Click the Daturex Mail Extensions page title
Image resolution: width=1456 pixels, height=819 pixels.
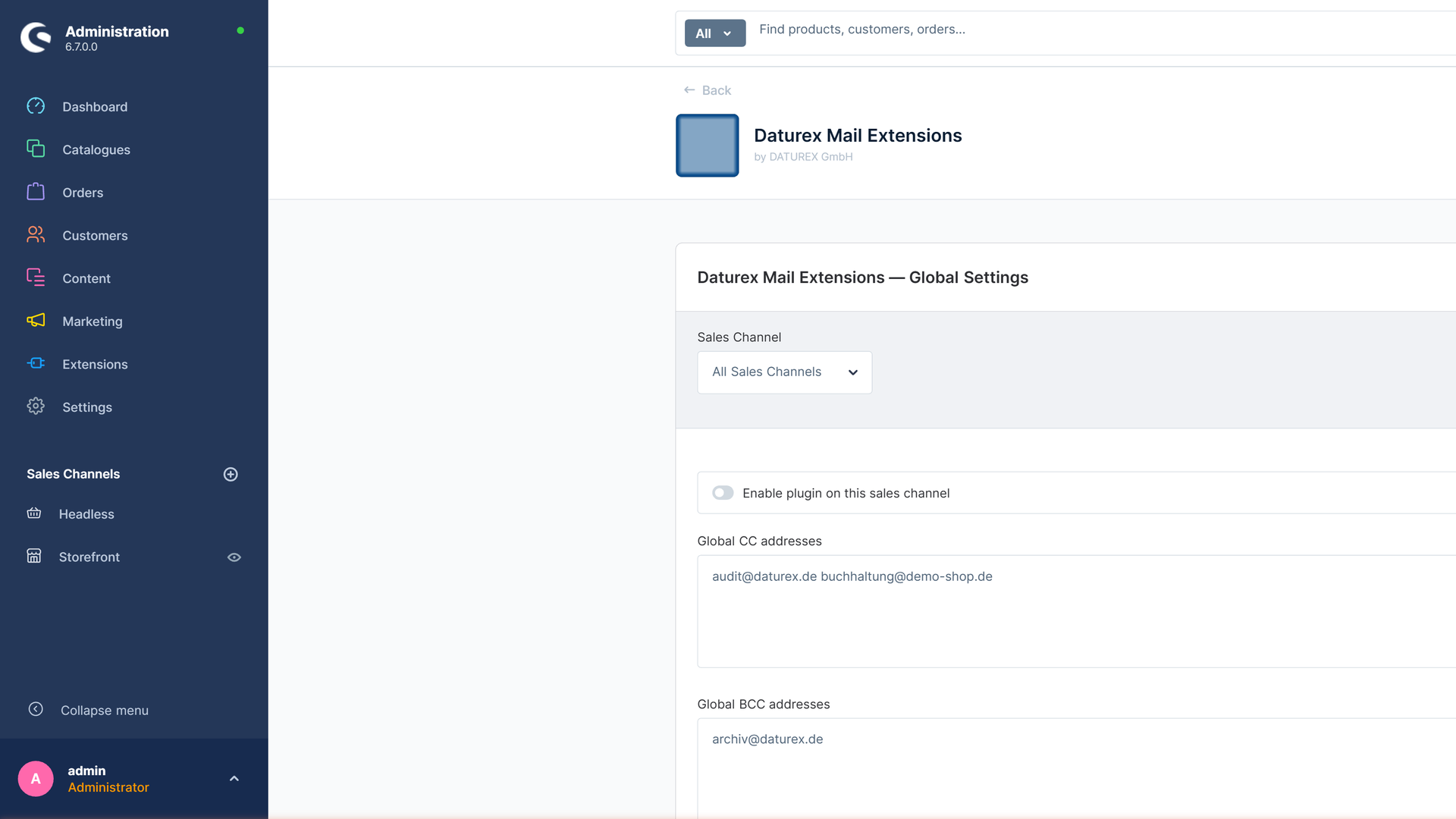point(858,136)
